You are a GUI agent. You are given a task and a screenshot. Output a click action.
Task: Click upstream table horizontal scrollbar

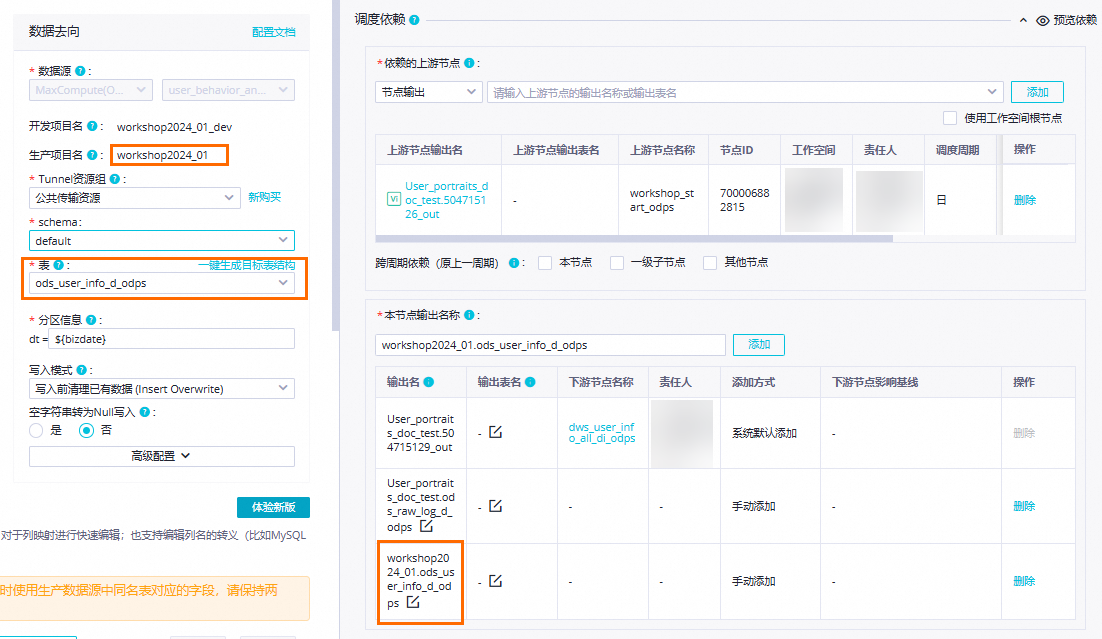(x=634, y=239)
